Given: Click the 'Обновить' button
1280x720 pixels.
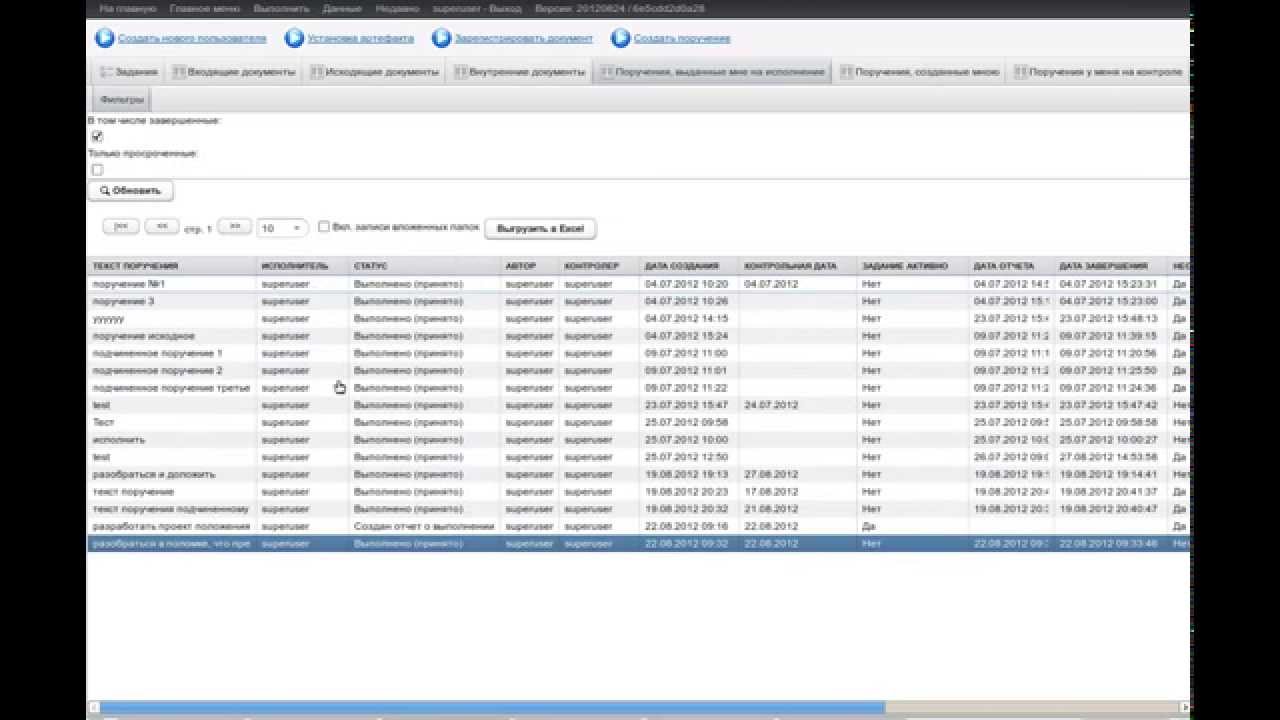Looking at the screenshot, I should click(x=131, y=190).
